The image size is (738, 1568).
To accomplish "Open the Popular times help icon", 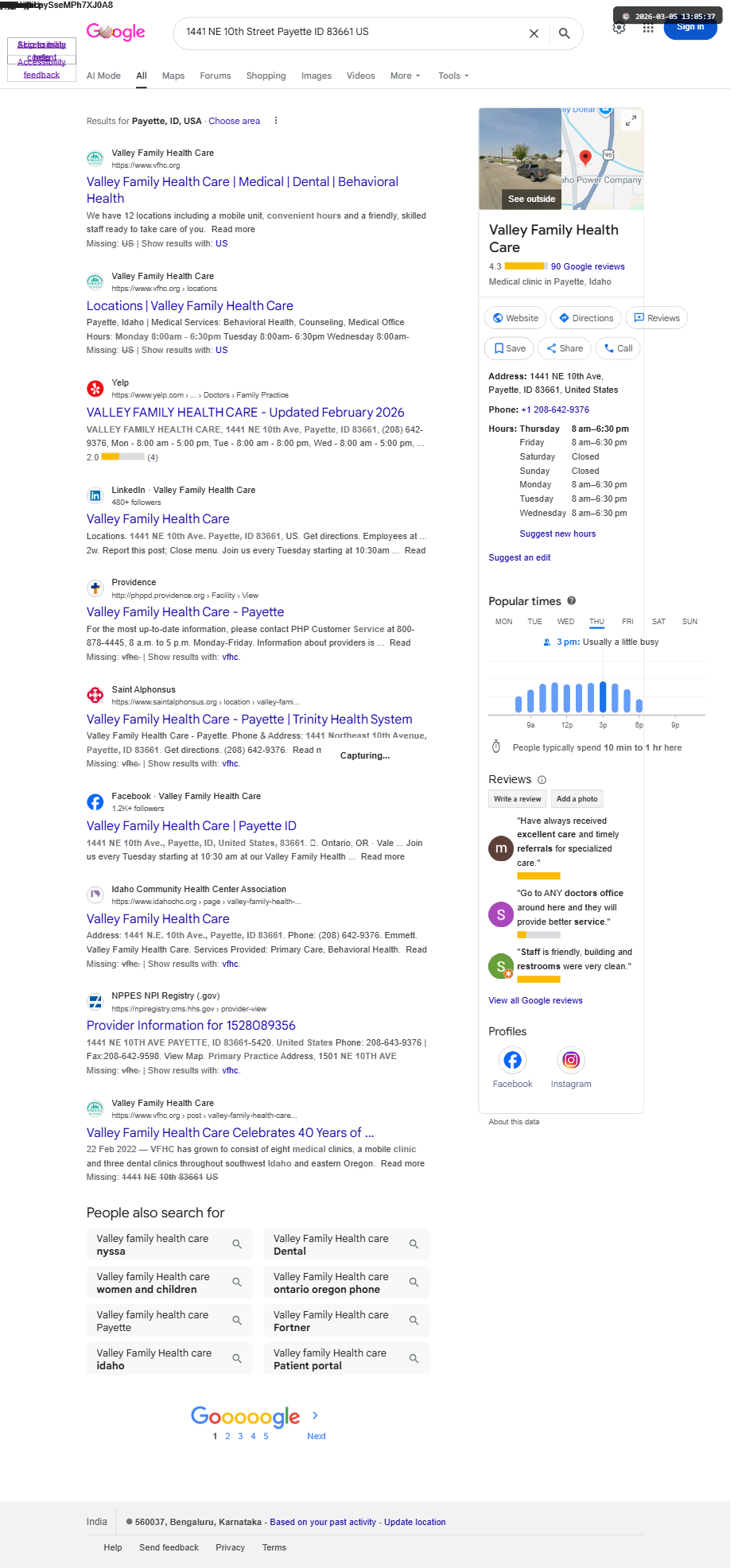I will (x=571, y=601).
